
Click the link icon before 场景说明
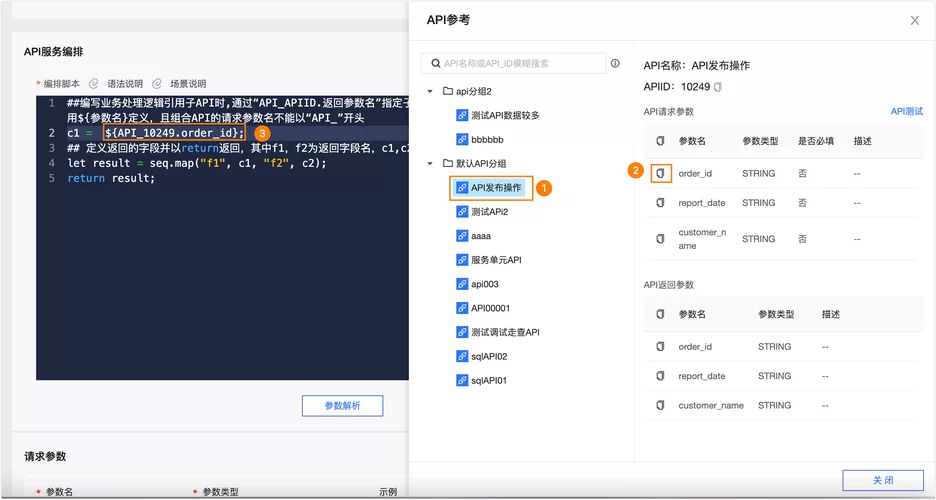pos(157,84)
